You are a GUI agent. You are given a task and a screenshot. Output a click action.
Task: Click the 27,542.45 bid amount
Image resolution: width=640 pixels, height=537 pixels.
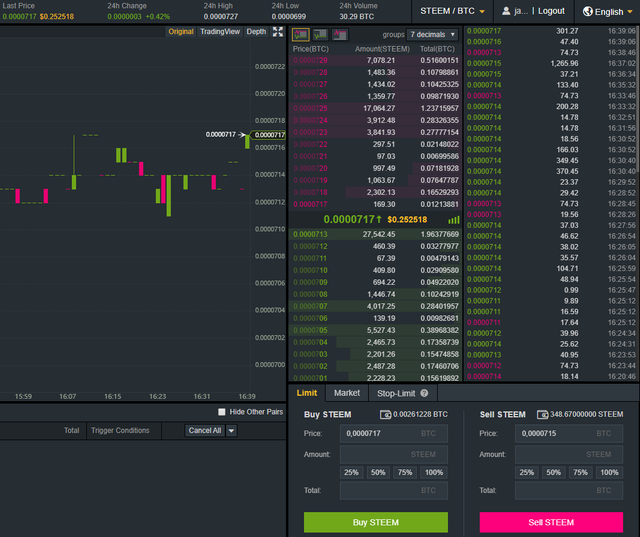pos(379,235)
